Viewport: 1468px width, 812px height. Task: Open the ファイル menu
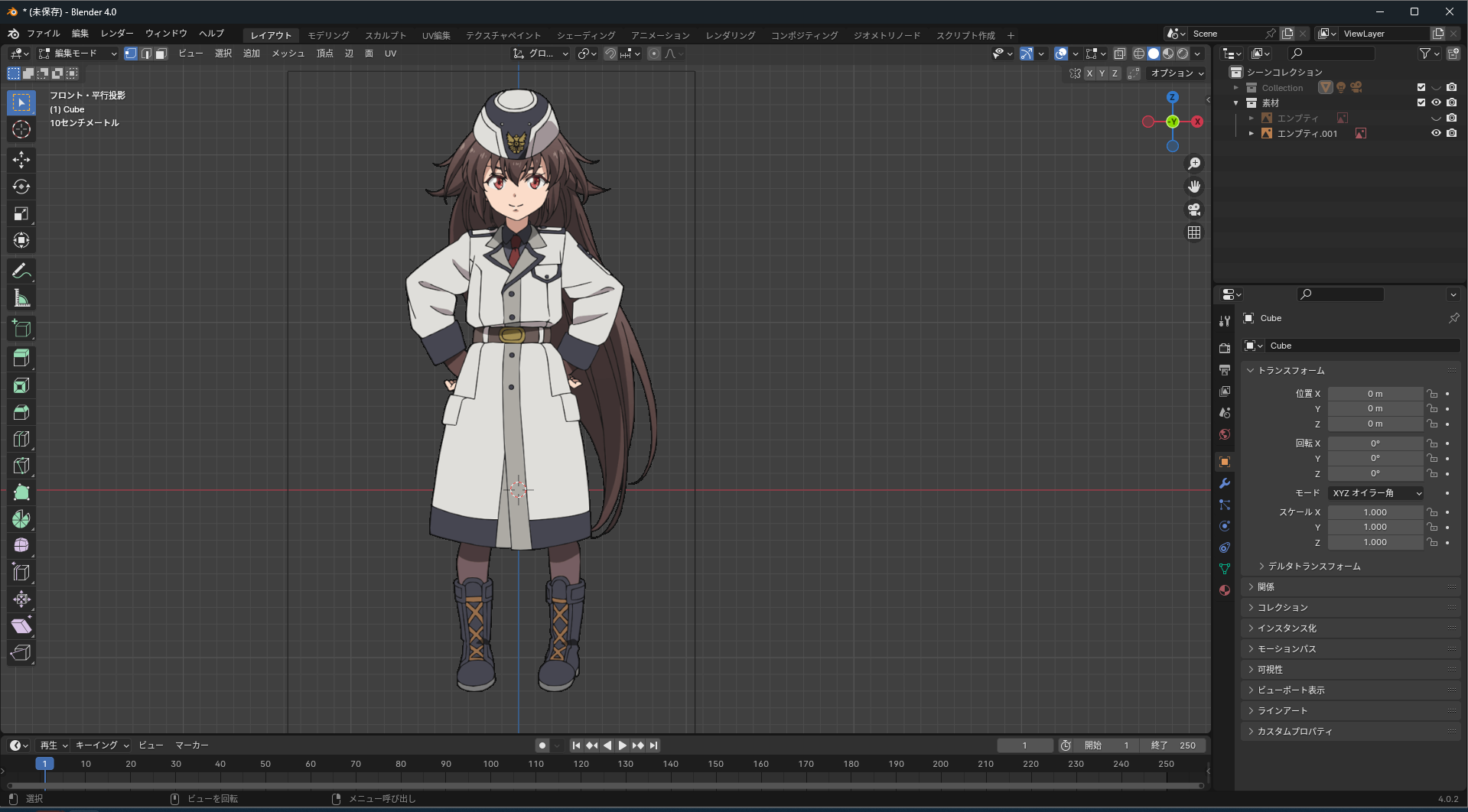click(44, 34)
